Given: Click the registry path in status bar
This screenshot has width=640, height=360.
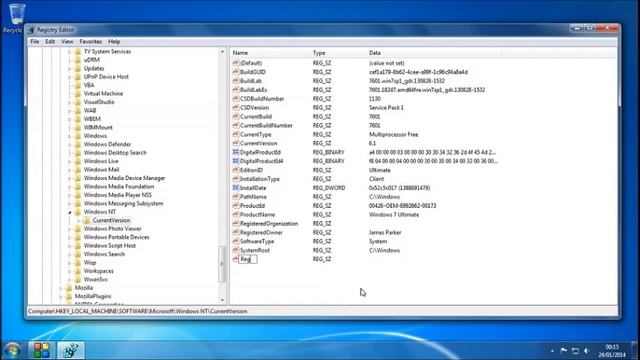Looking at the screenshot, I should tap(138, 311).
